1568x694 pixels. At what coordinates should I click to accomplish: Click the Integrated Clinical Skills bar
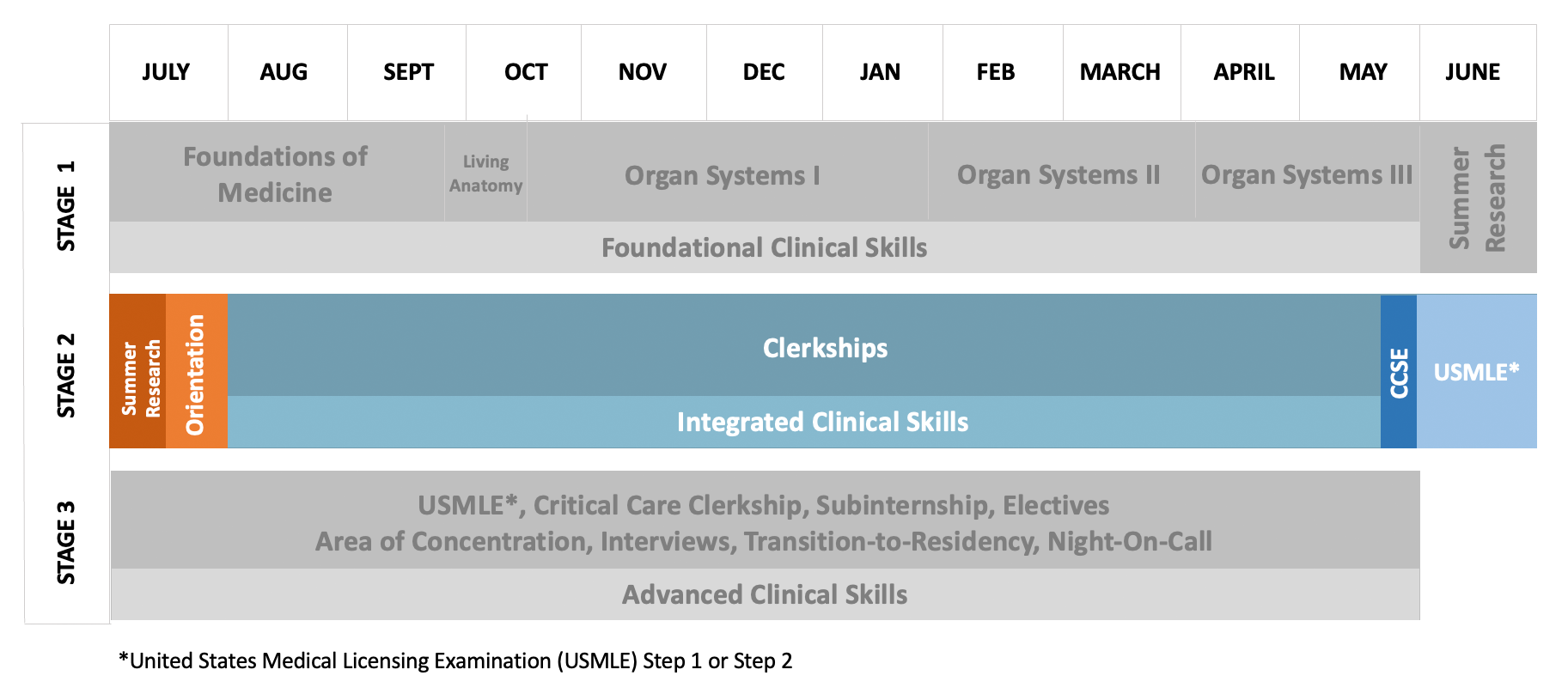(822, 422)
